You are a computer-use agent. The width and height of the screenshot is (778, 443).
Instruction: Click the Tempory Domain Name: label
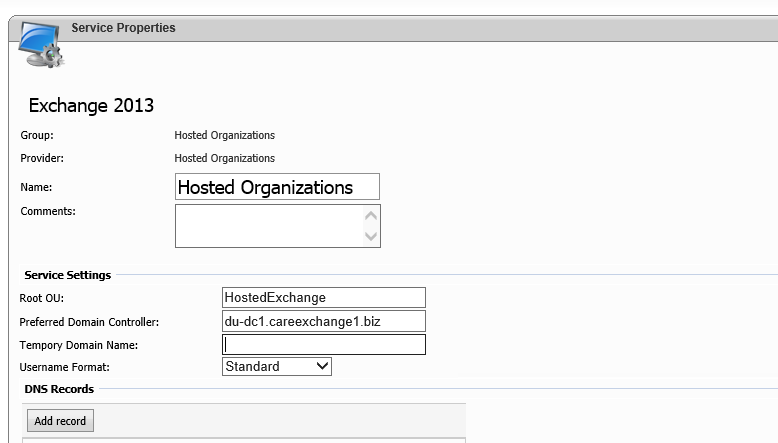[79, 345]
